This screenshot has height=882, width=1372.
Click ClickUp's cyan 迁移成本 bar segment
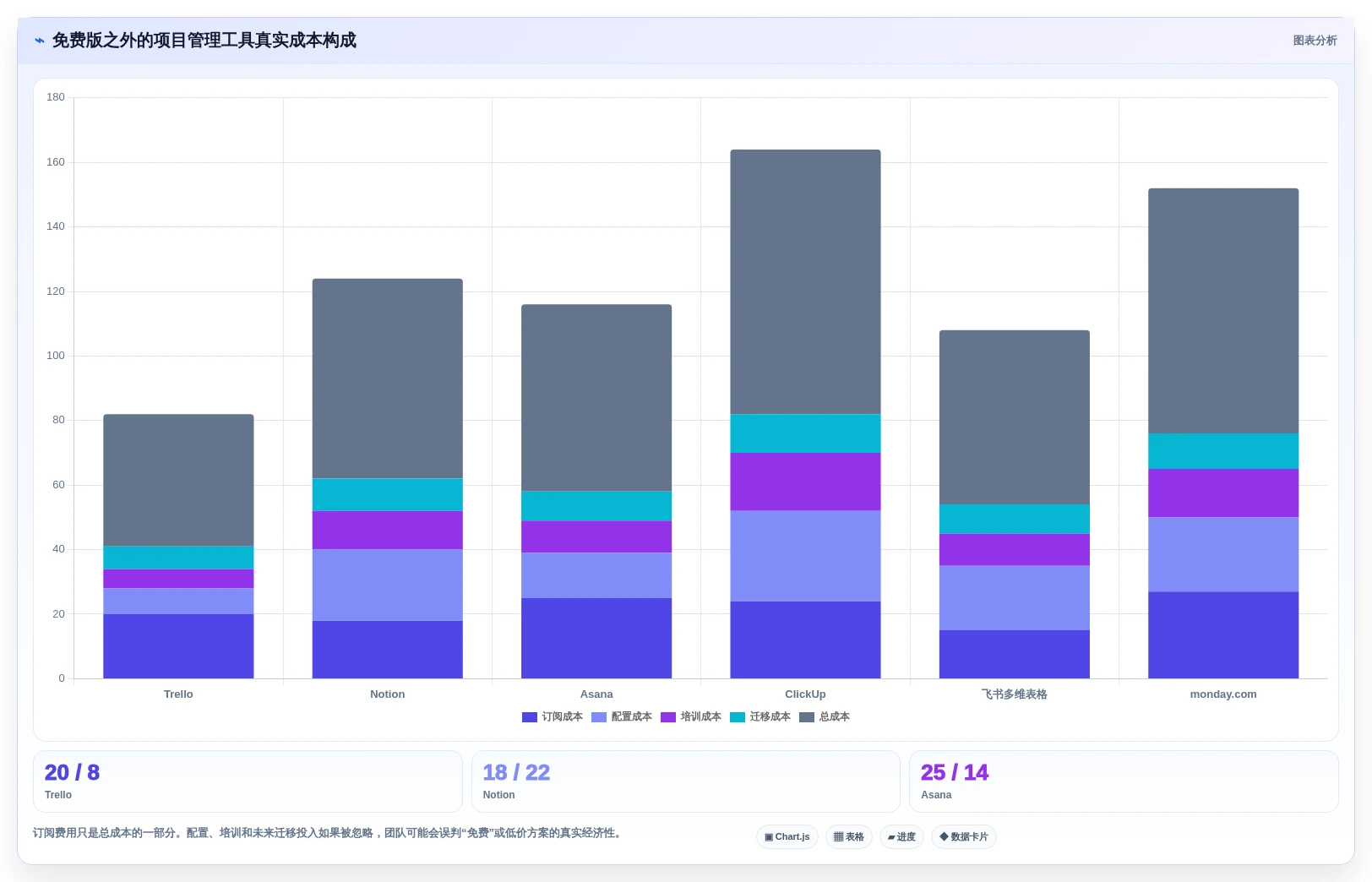pyautogui.click(x=805, y=433)
